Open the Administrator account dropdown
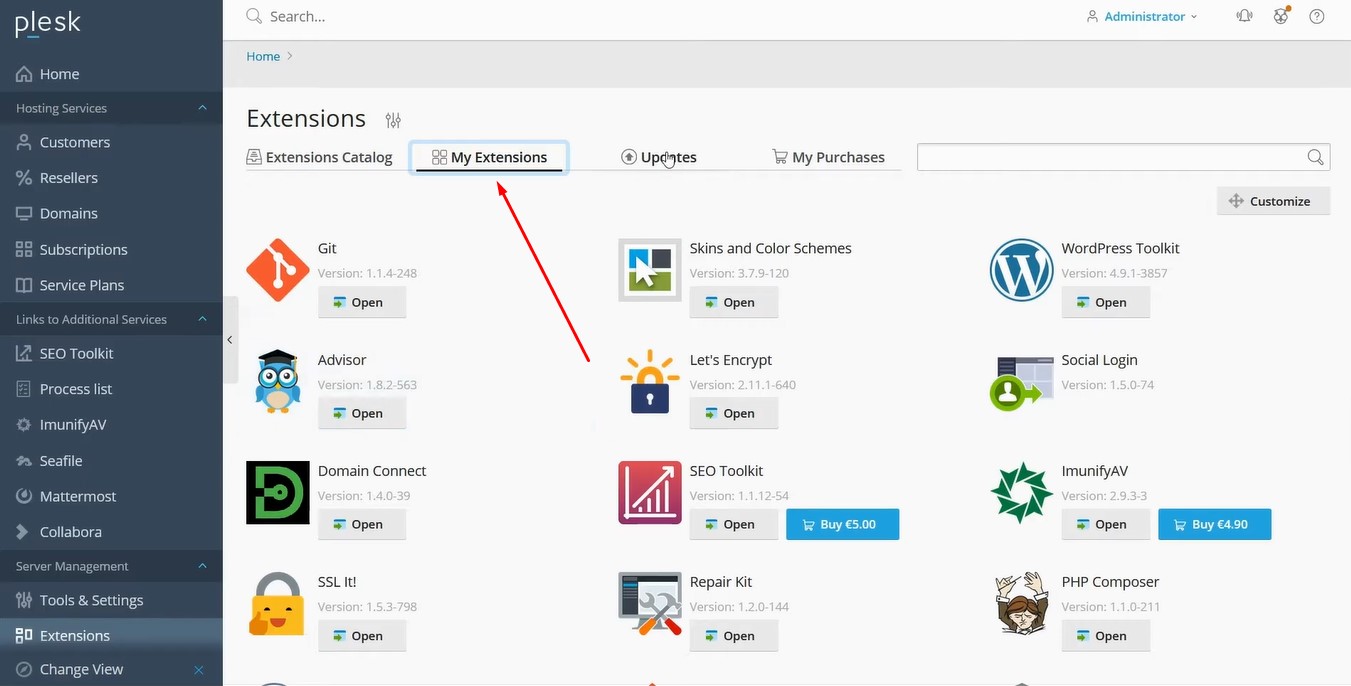 coord(1142,17)
